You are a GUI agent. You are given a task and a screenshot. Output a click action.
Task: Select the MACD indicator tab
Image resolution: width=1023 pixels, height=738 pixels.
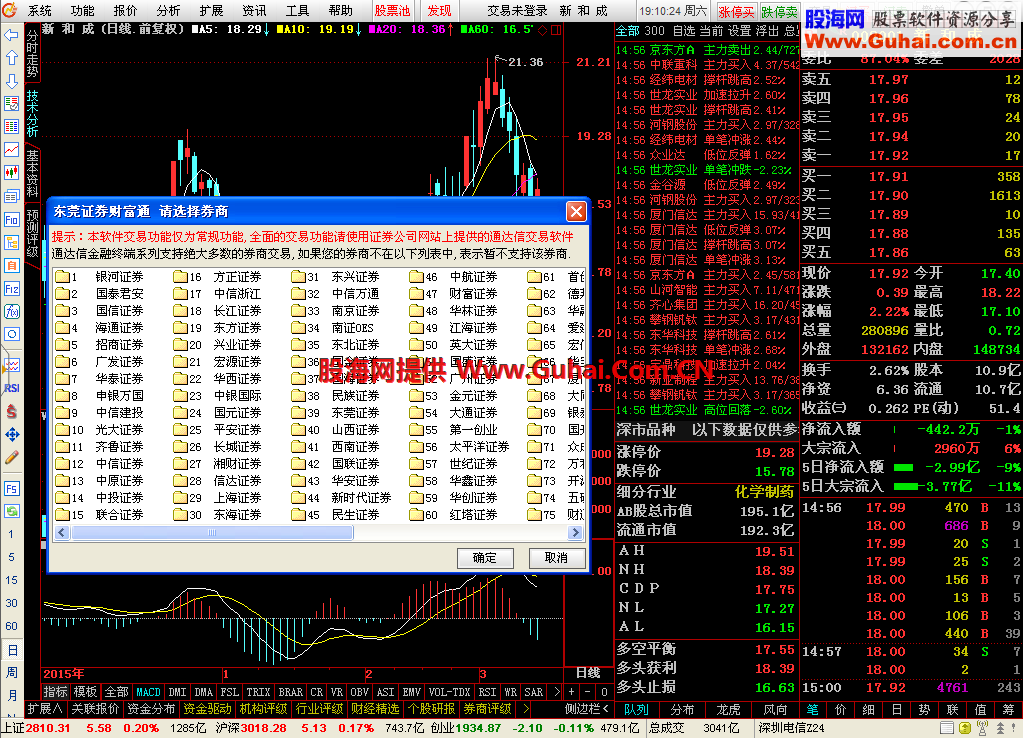pyautogui.click(x=148, y=692)
